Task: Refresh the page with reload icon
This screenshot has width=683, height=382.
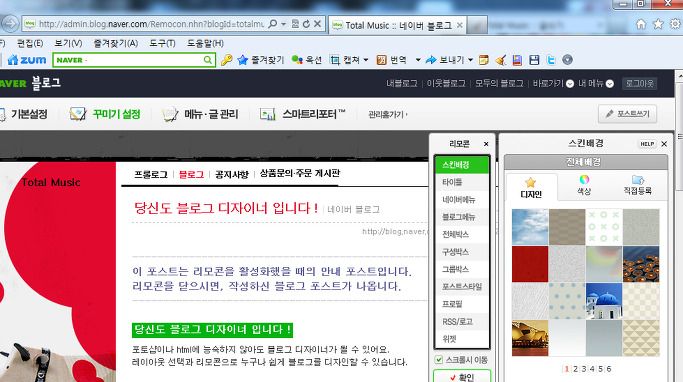Action: coord(306,24)
